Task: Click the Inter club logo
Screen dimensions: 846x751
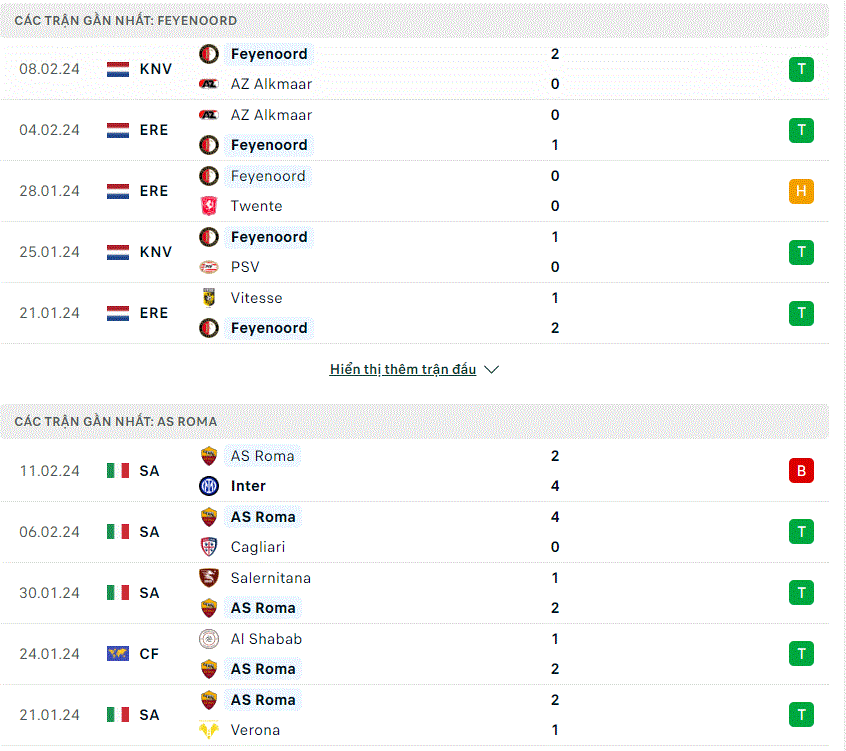Action: [209, 486]
